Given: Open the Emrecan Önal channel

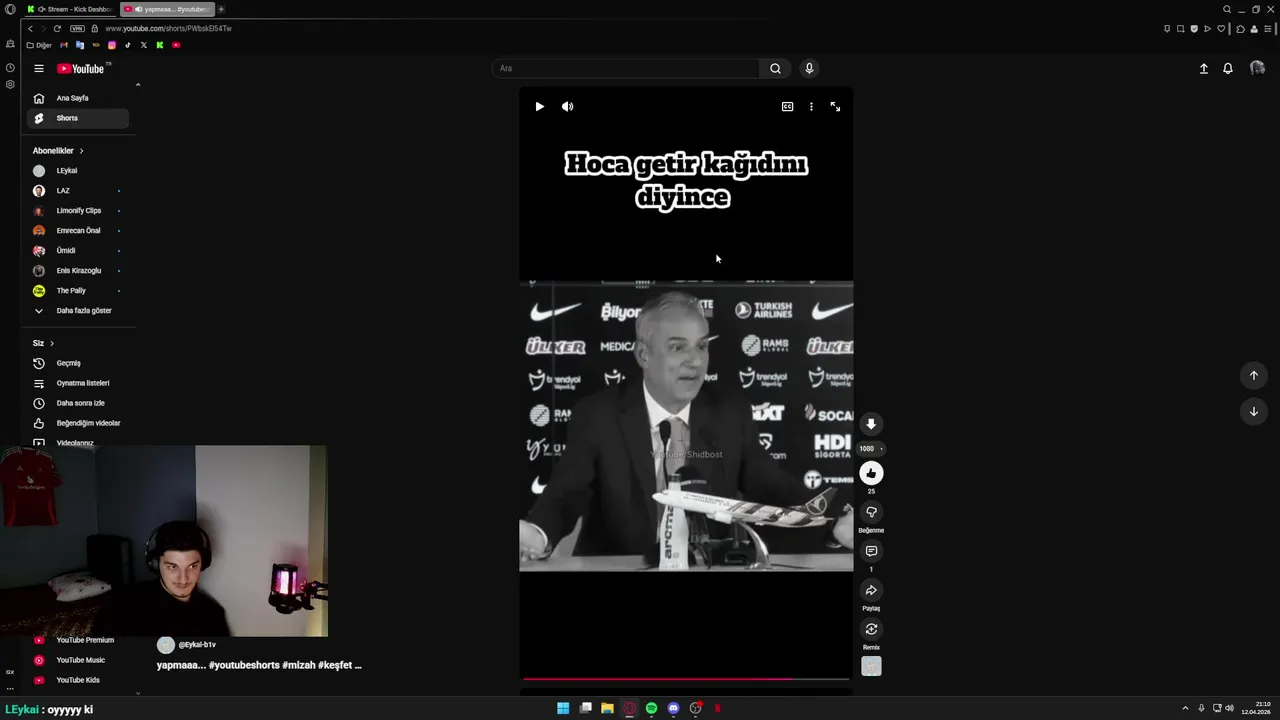Looking at the screenshot, I should (78, 231).
